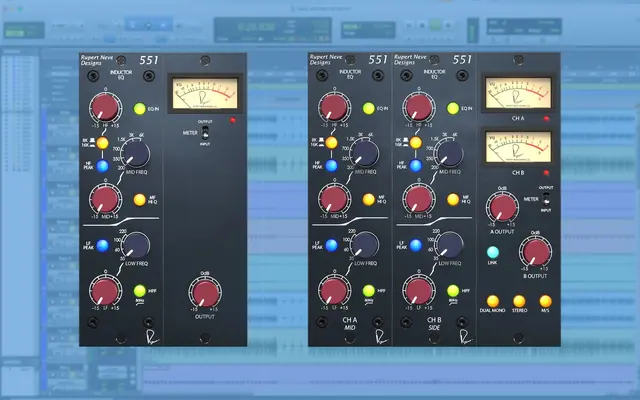Click the LOW FREQ knob on mono 551
Screen dimensions: 640x400
(x=136, y=245)
